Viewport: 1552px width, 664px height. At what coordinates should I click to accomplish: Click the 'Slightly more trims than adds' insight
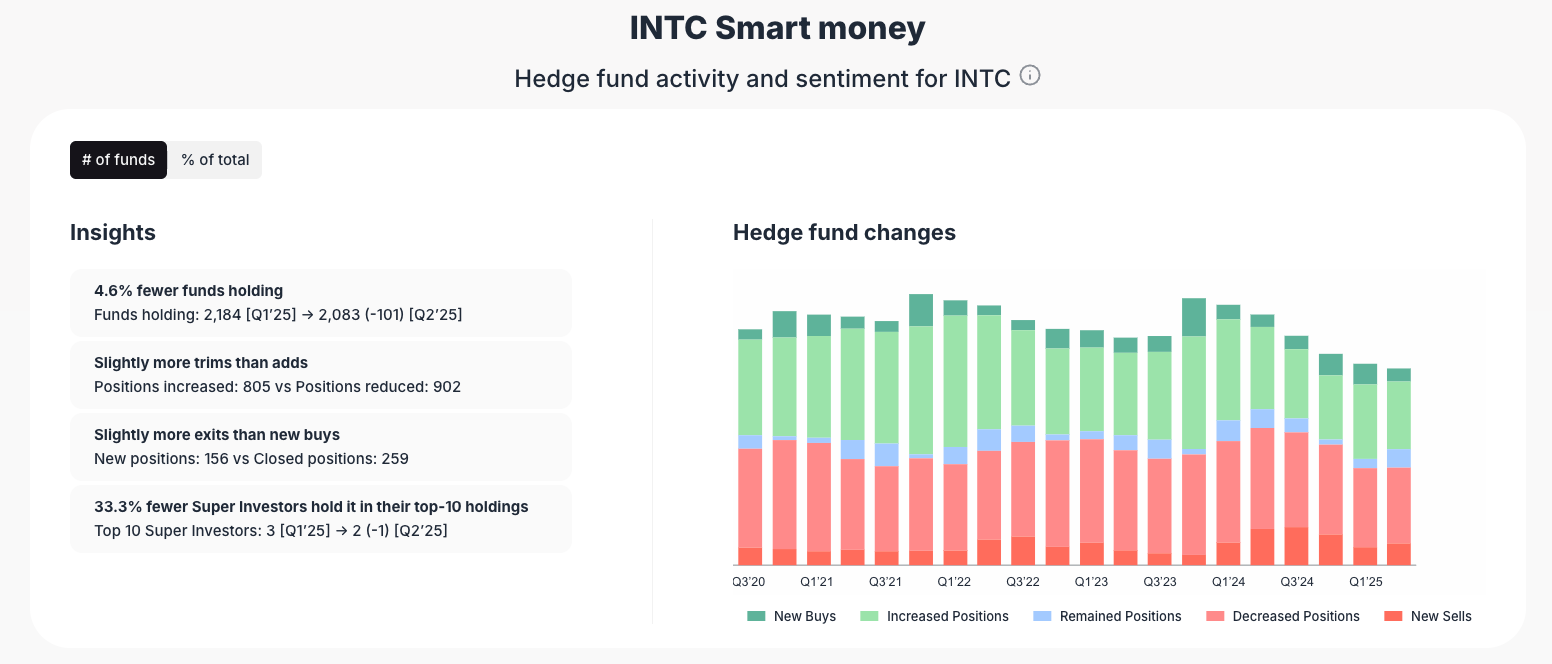pyautogui.click(x=320, y=374)
